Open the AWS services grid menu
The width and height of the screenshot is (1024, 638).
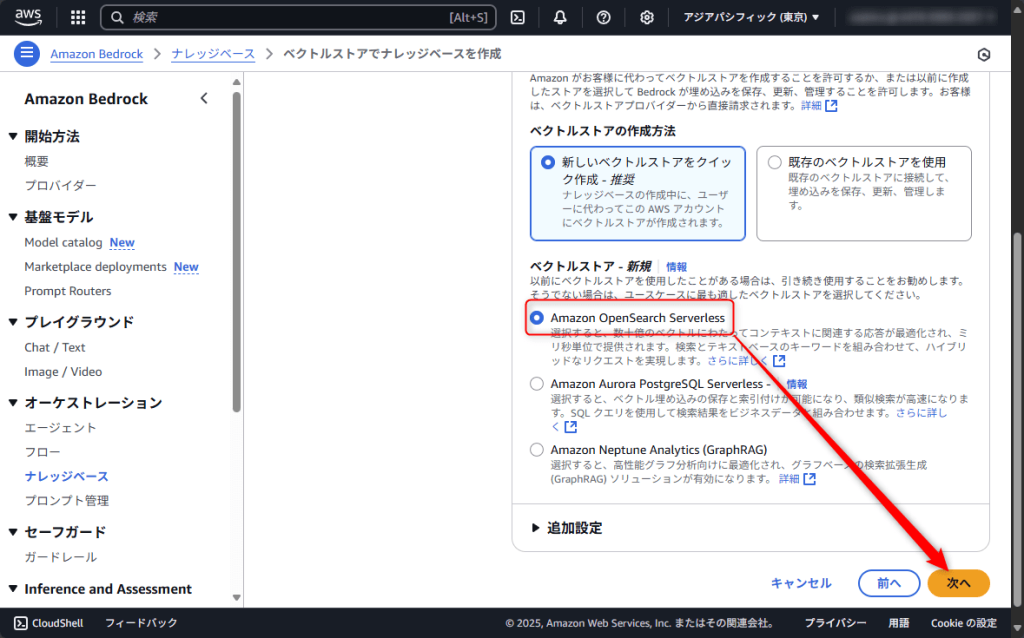pos(78,17)
